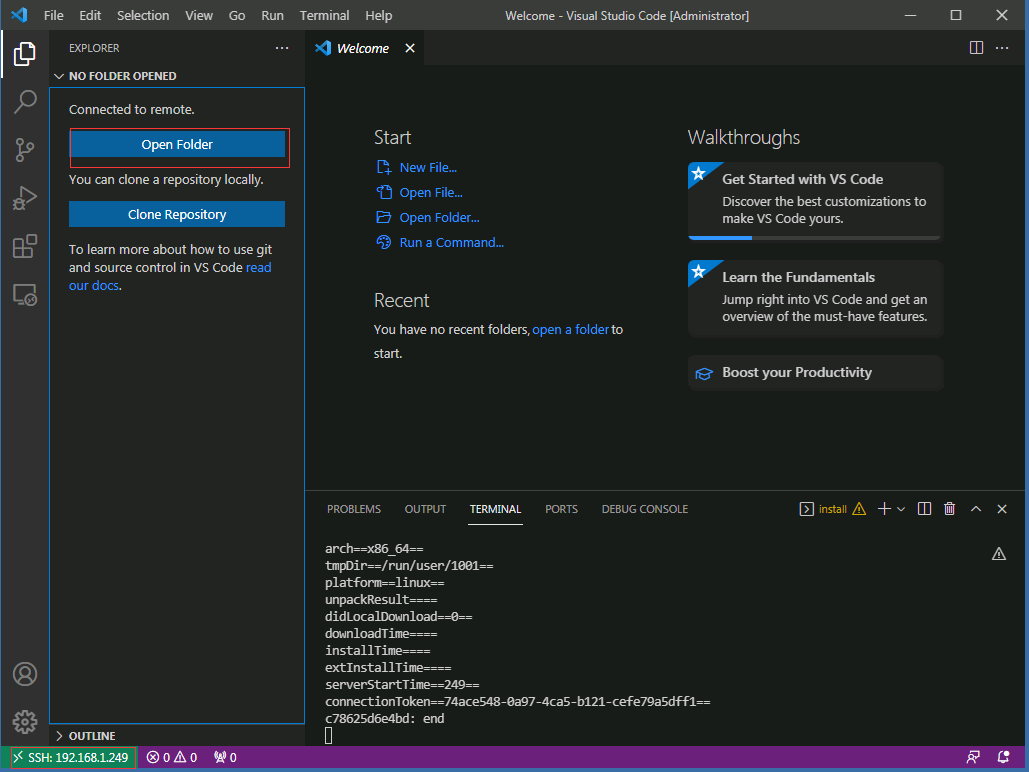Open the Edit menu
Viewport: 1029px width, 772px height.
90,15
